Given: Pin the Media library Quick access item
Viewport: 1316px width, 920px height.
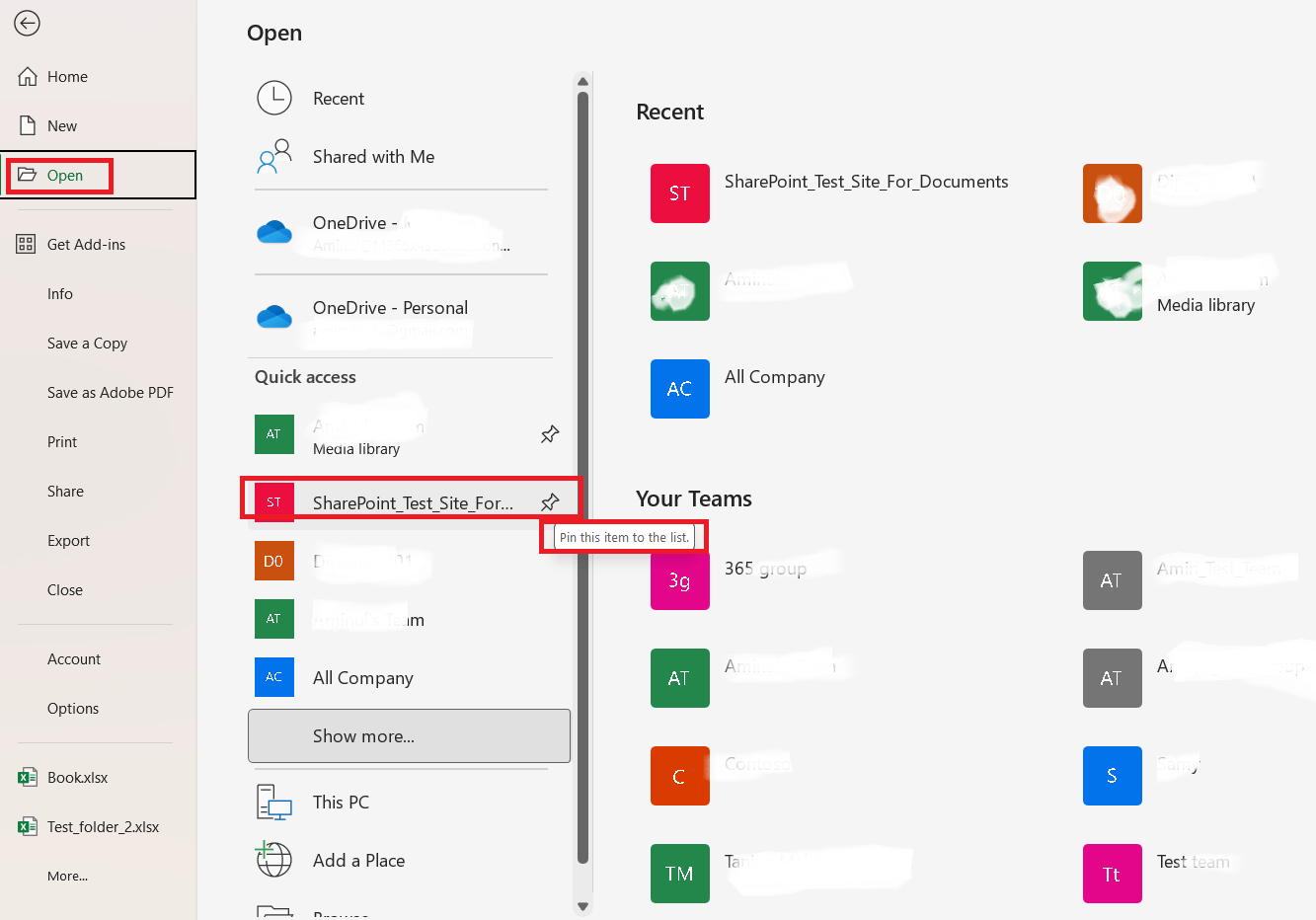Looking at the screenshot, I should (549, 433).
